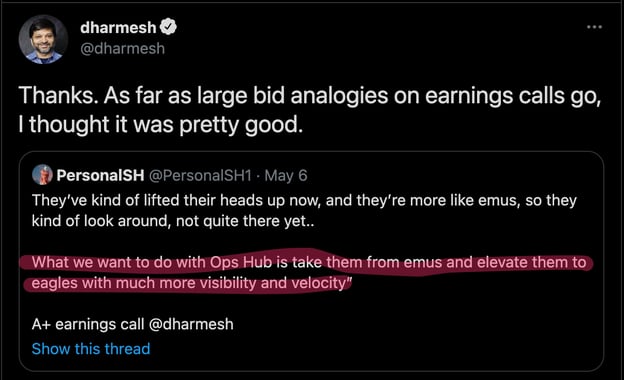Screen dimensions: 624x380
Task: Click the line starting Thanks. As far as
Action: point(310,96)
